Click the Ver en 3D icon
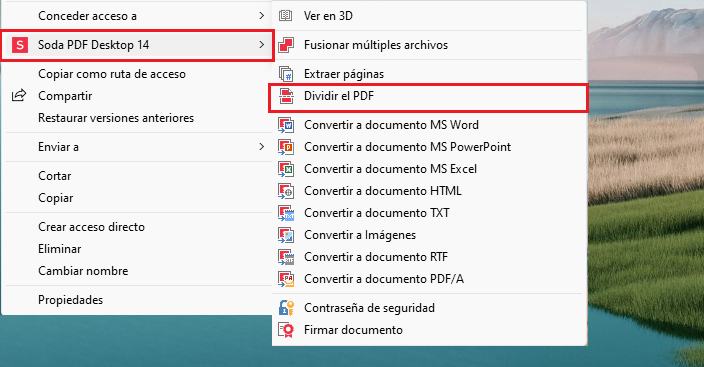The width and height of the screenshot is (704, 367). click(x=286, y=16)
